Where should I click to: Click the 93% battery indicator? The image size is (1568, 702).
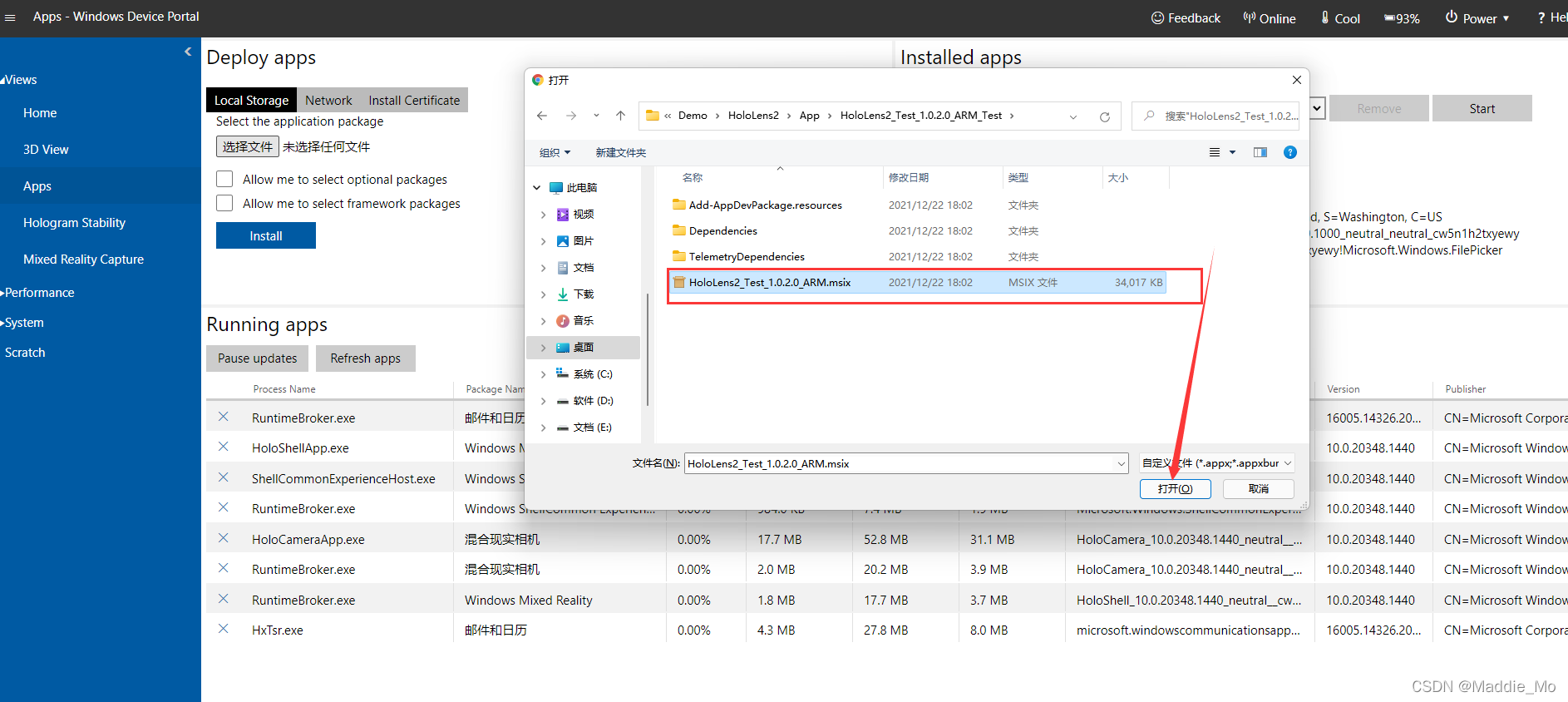click(1402, 18)
